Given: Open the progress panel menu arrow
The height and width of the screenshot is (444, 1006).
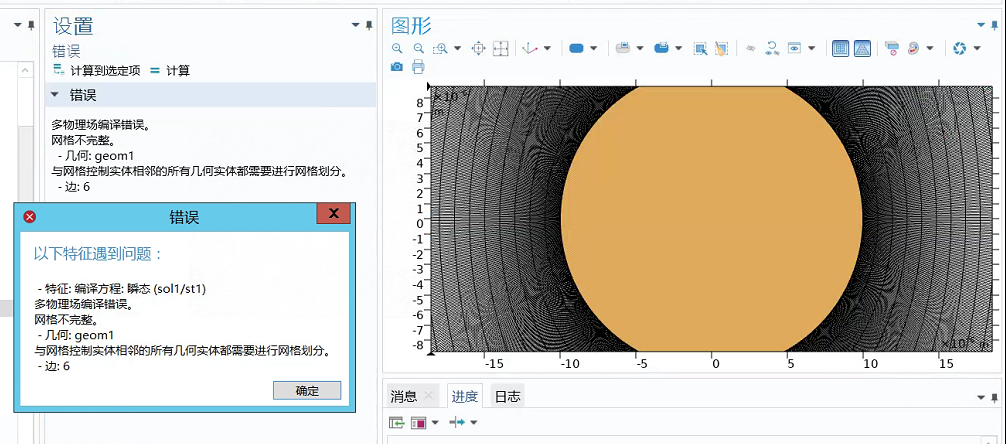Looking at the screenshot, I should coord(980,398).
